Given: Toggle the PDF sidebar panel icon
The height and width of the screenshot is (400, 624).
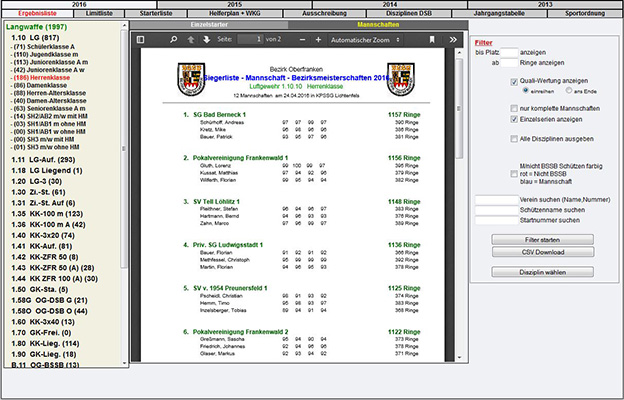Looking at the screenshot, I should [x=140, y=40].
